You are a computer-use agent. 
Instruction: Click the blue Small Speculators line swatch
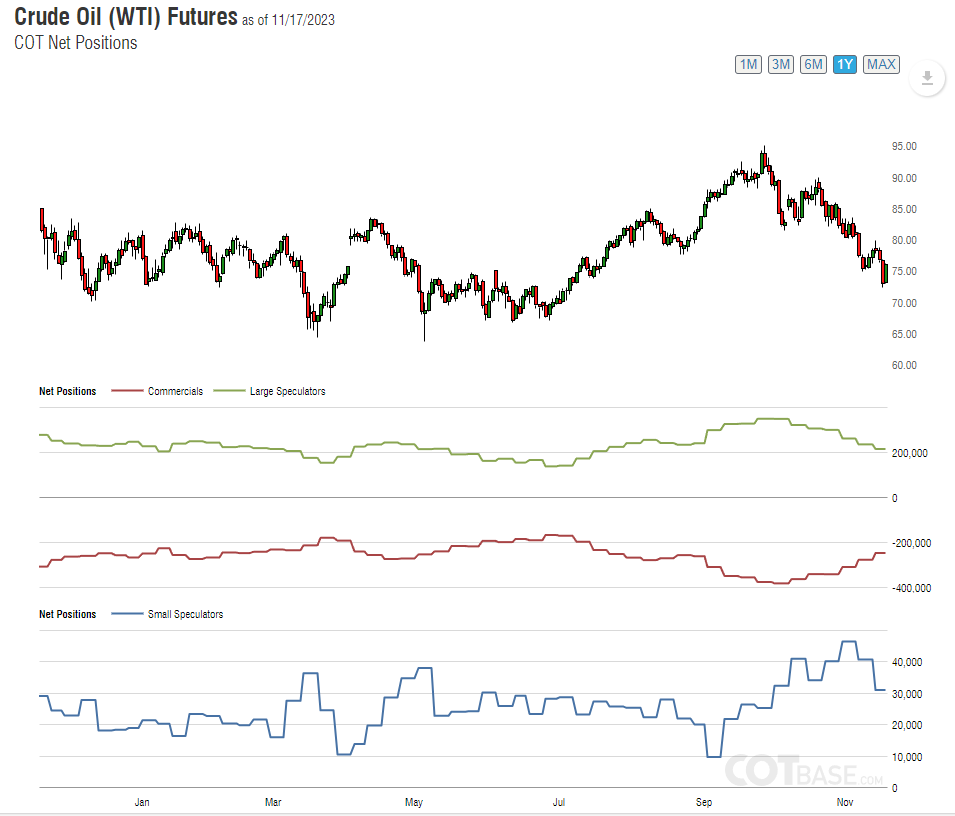[127, 614]
